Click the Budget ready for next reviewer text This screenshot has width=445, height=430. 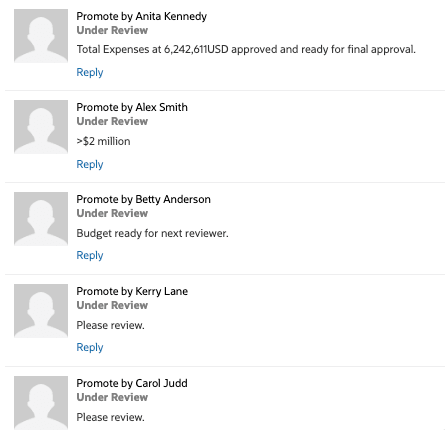[x=152, y=233]
